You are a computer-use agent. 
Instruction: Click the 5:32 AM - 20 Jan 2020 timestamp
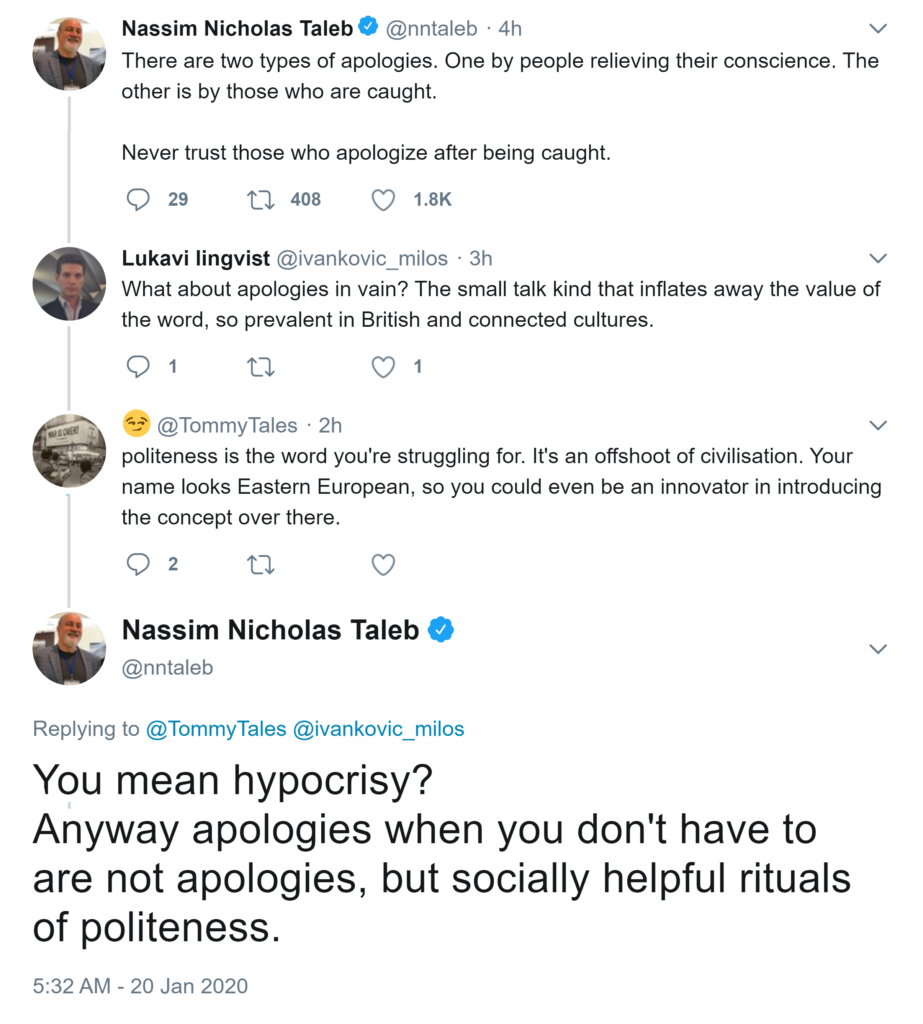click(x=140, y=985)
